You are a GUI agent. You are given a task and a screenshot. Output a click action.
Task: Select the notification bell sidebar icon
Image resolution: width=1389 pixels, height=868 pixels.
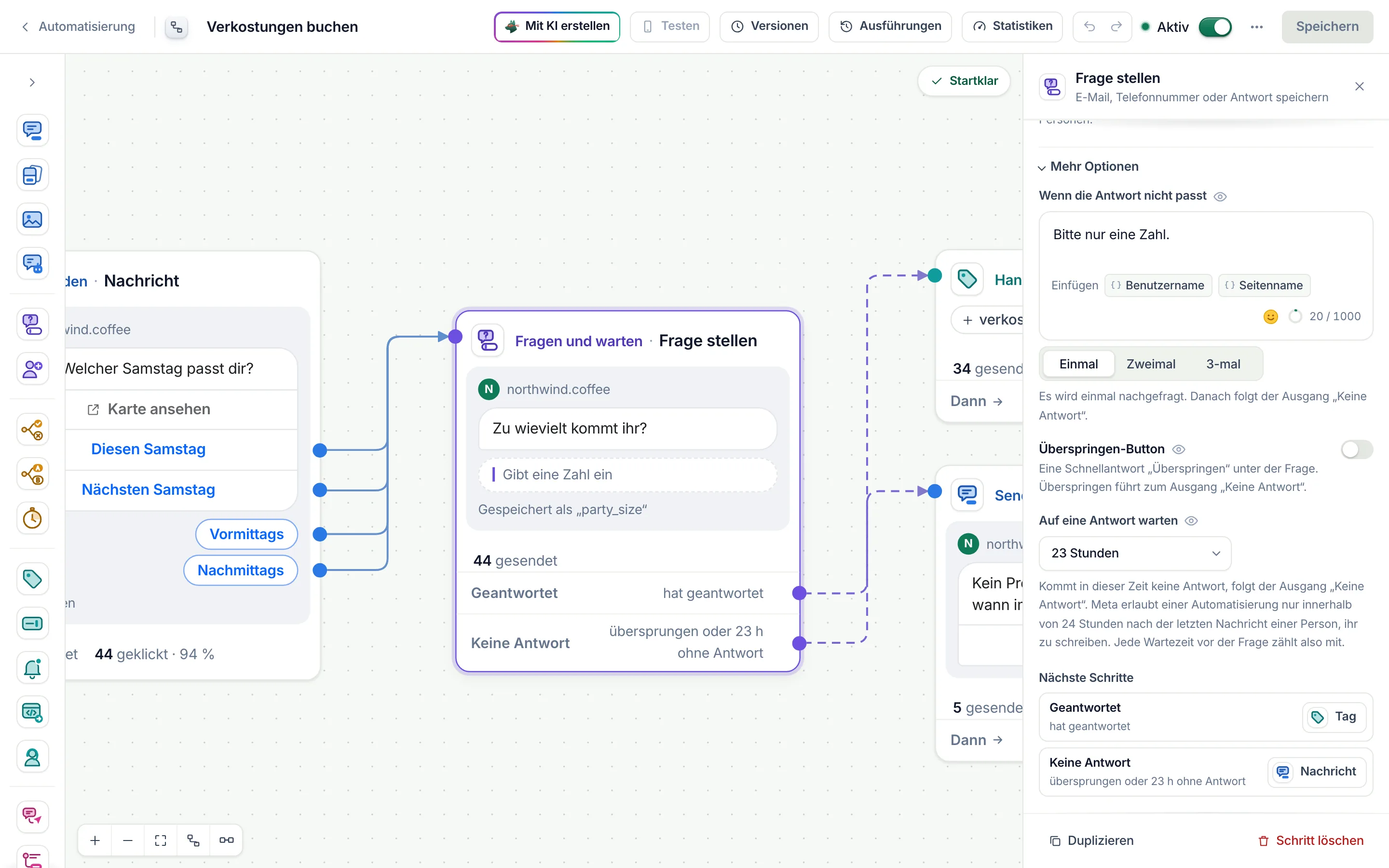coord(32,668)
